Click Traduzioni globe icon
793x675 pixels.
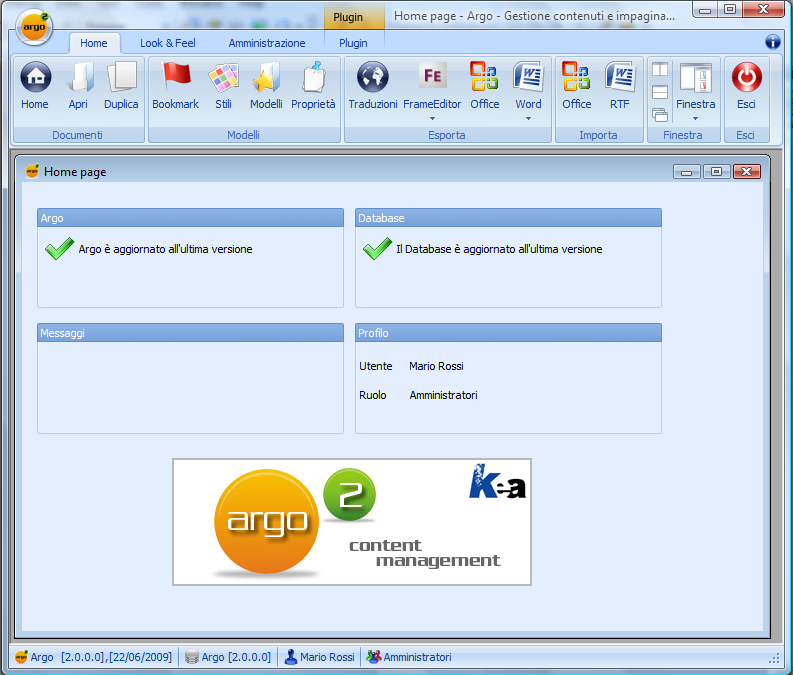(373, 77)
